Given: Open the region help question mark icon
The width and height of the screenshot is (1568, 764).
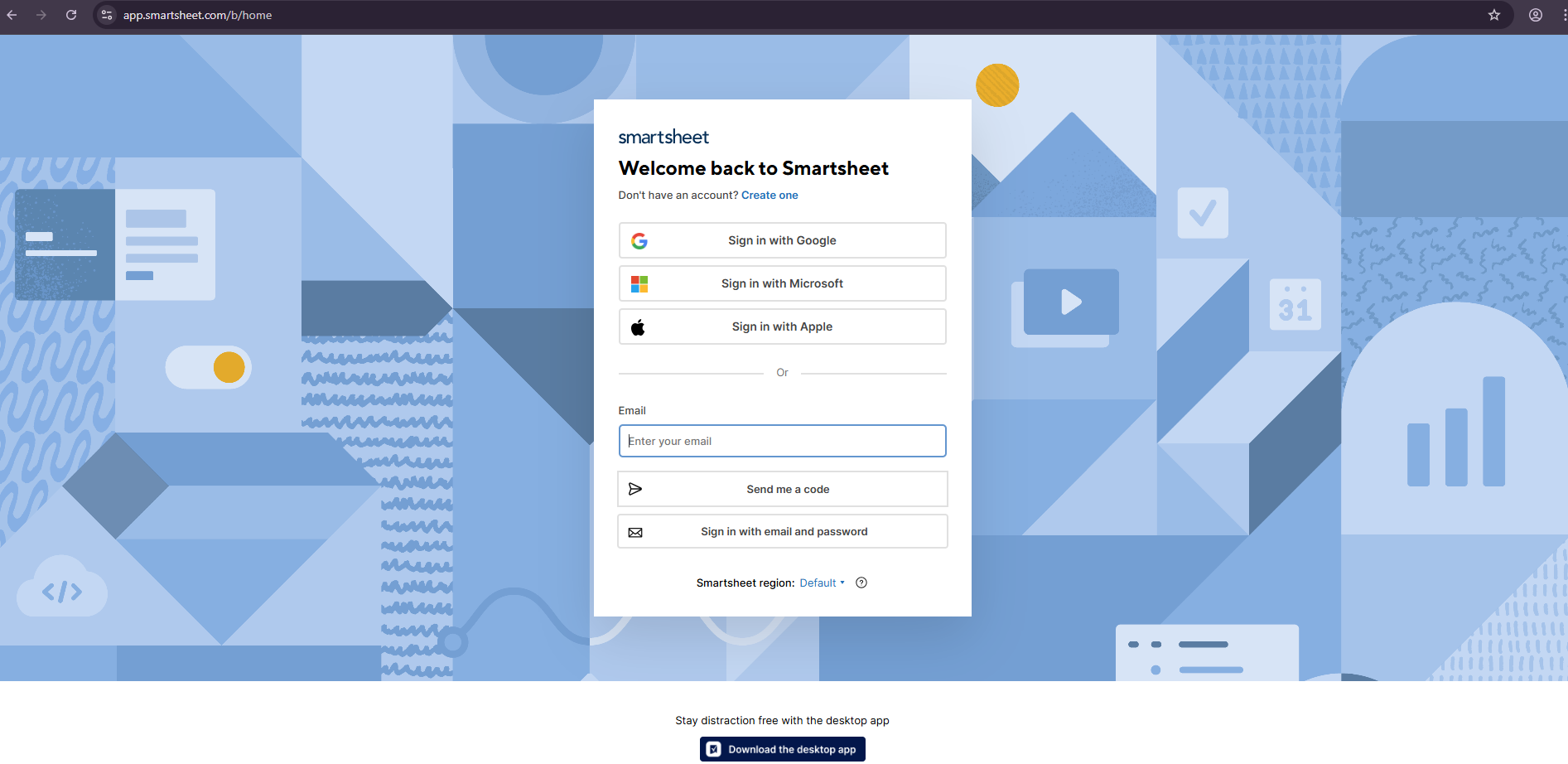Looking at the screenshot, I should [x=861, y=583].
